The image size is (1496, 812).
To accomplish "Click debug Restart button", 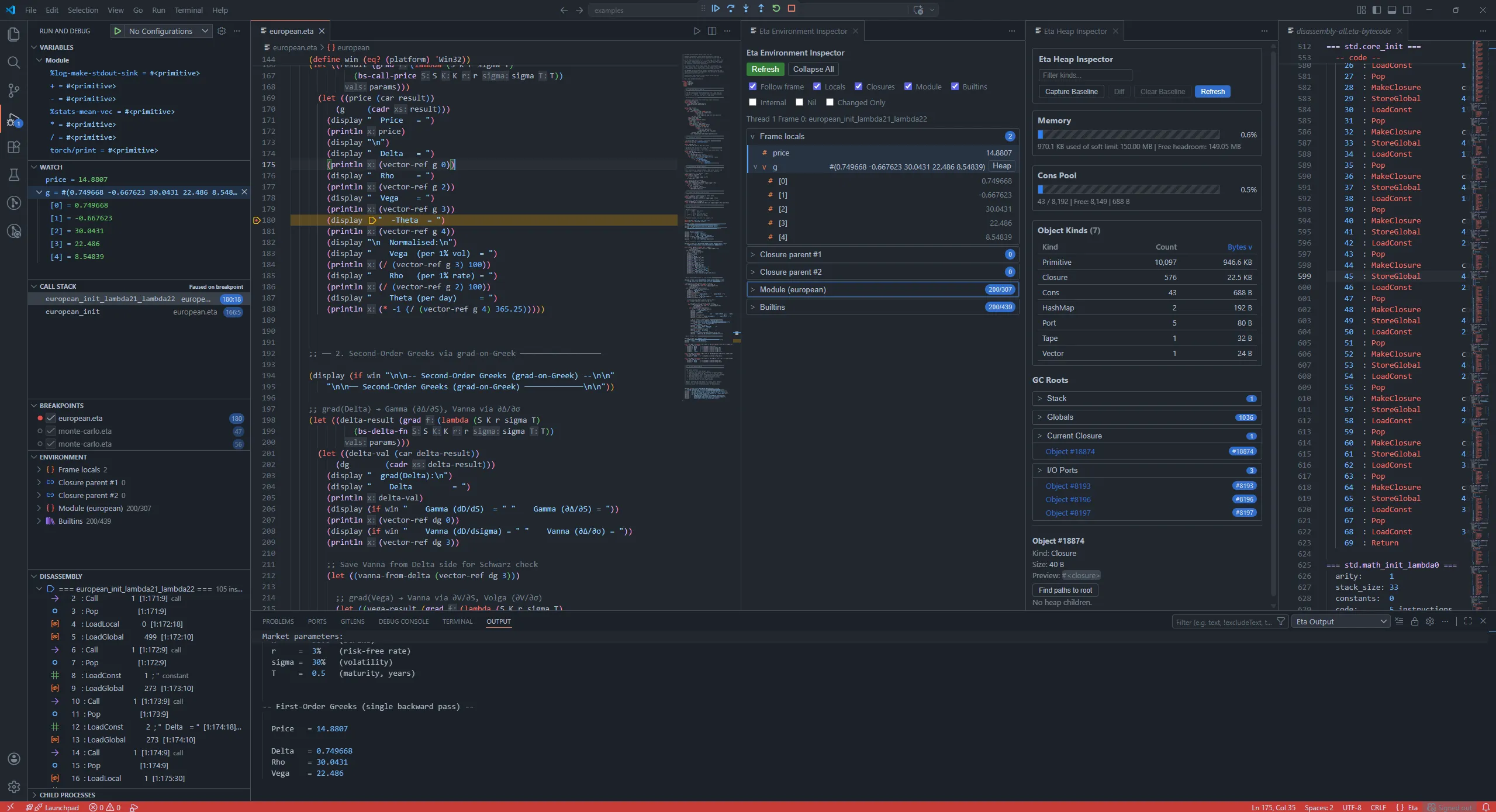I will (x=776, y=9).
